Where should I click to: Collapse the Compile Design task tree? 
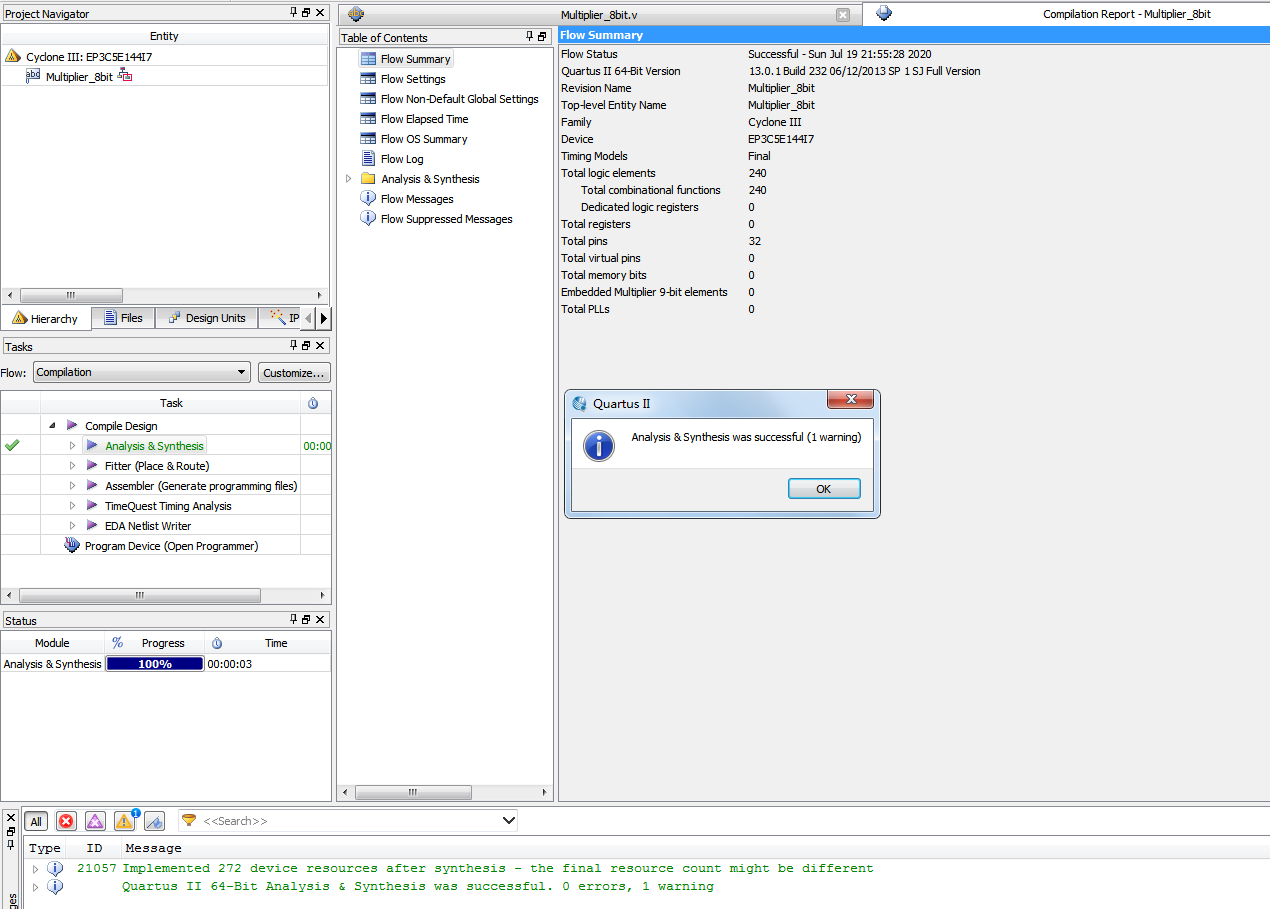[x=52, y=426]
